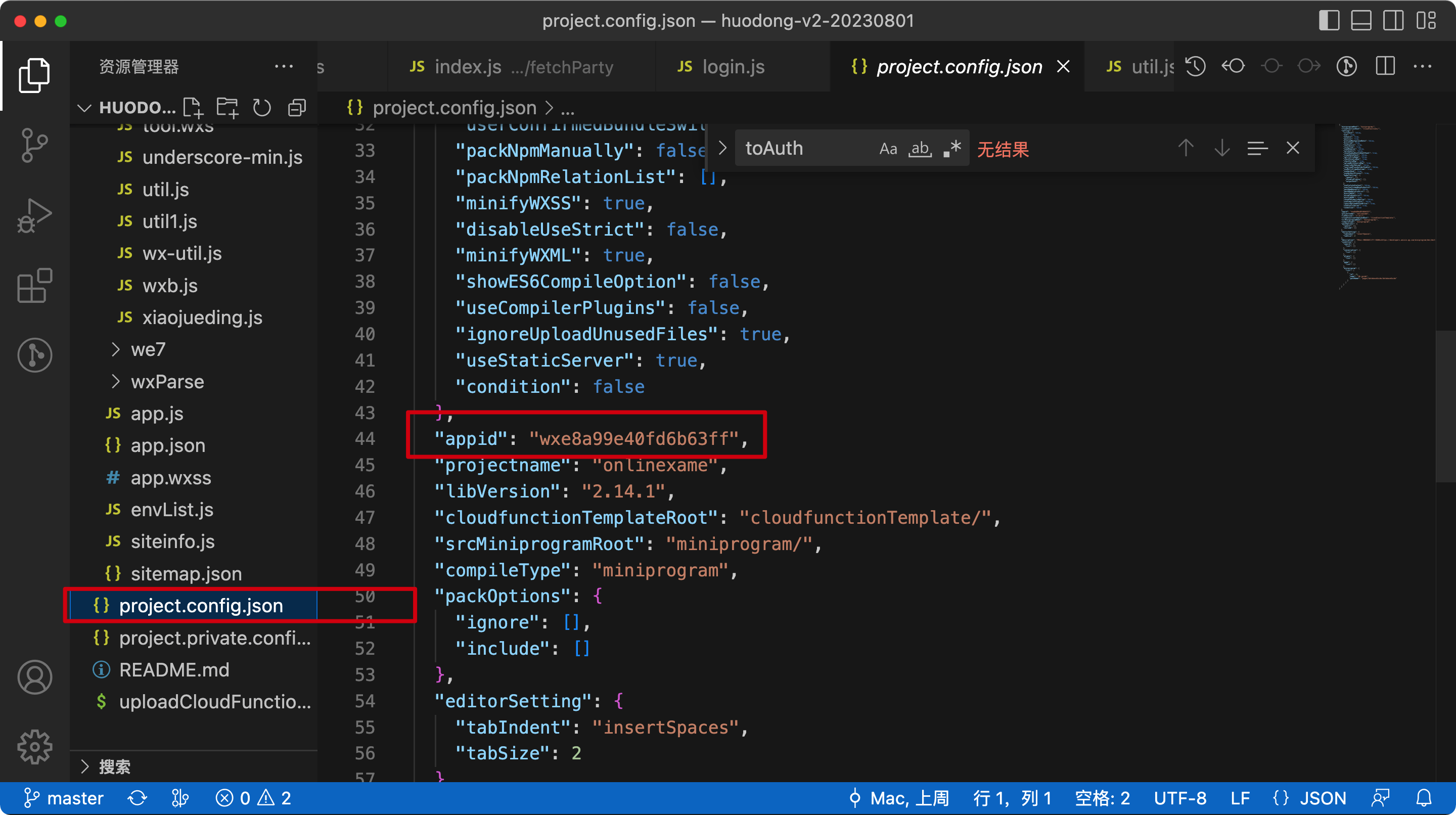Open Manage gear icon at bottom left

coord(34,747)
